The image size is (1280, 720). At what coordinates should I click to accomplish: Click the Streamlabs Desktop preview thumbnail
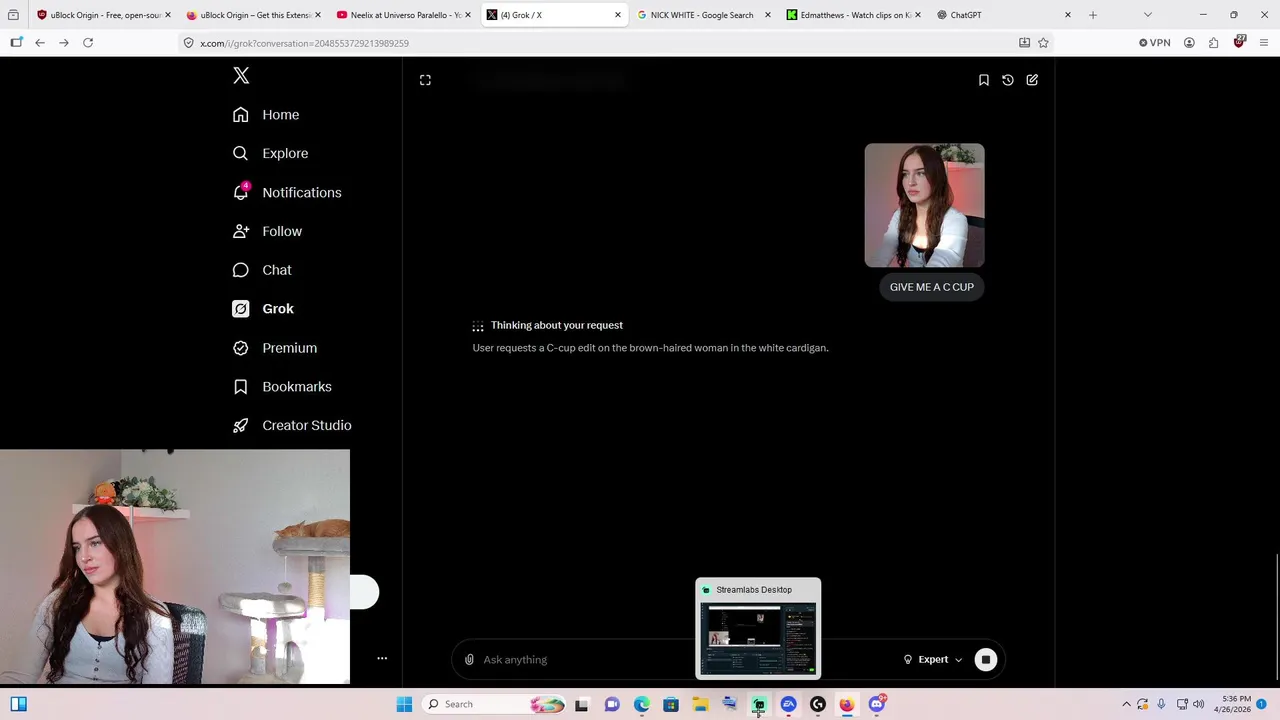758,639
